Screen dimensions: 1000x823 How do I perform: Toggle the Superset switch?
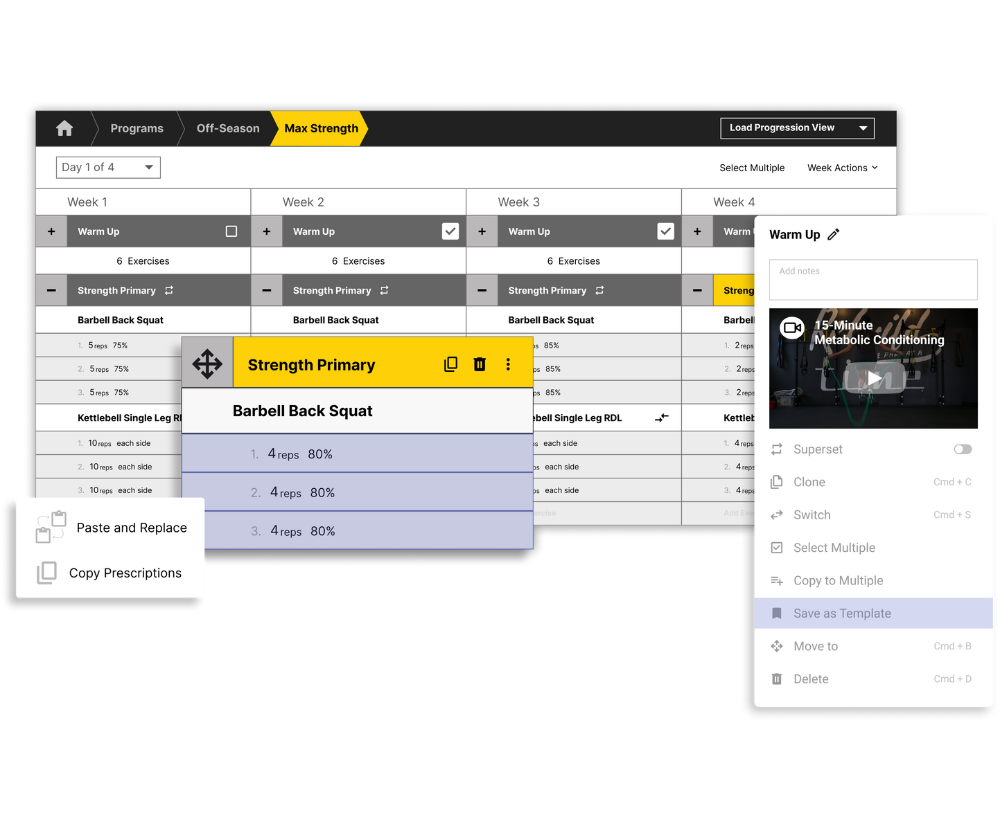(962, 450)
